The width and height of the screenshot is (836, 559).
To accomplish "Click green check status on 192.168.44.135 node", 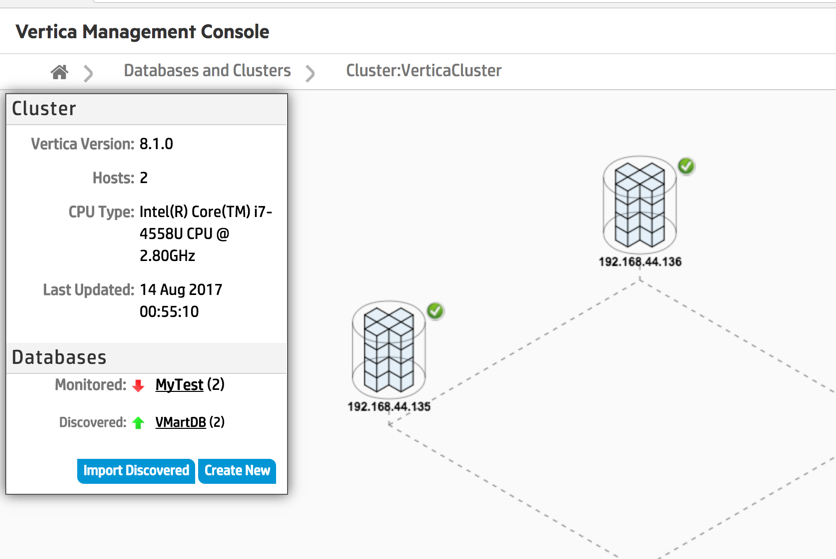I will [x=435, y=312].
